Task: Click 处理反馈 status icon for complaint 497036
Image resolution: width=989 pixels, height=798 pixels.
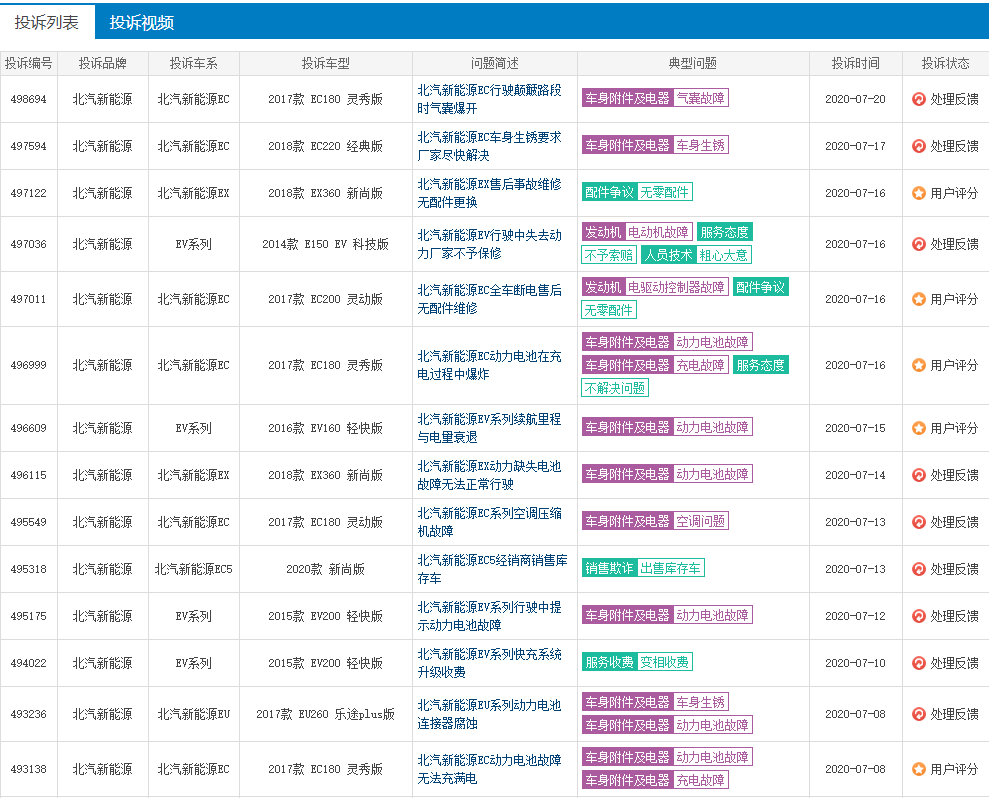Action: pos(918,244)
